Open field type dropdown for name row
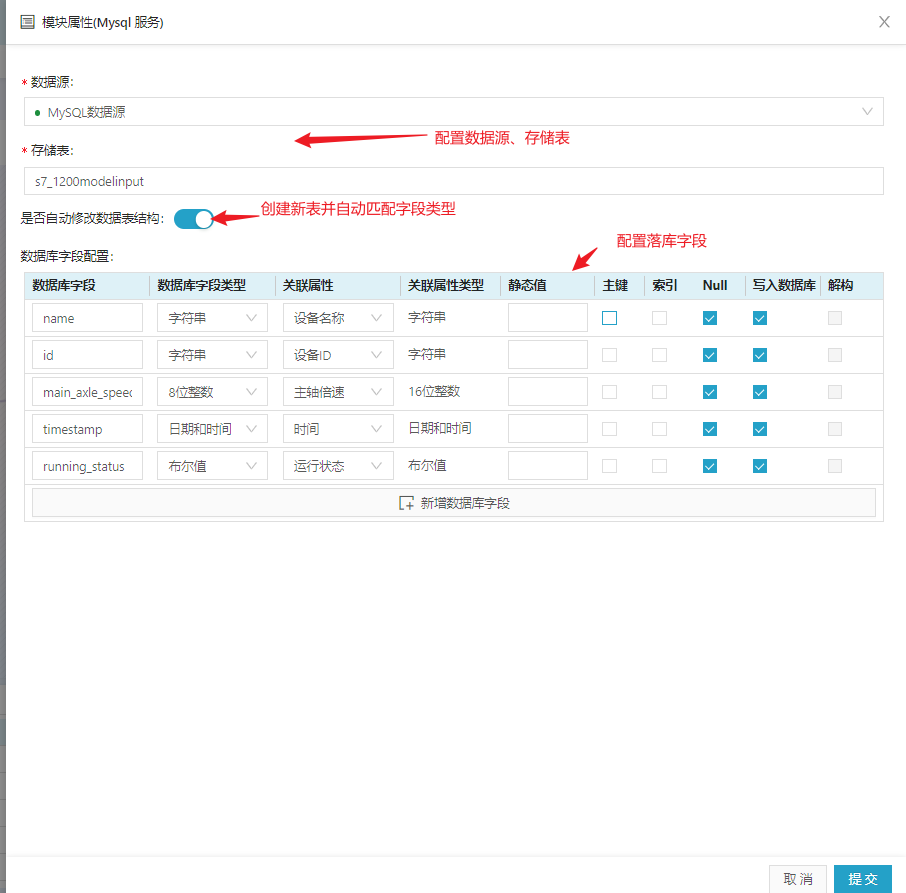The height and width of the screenshot is (893, 906). pos(212,318)
